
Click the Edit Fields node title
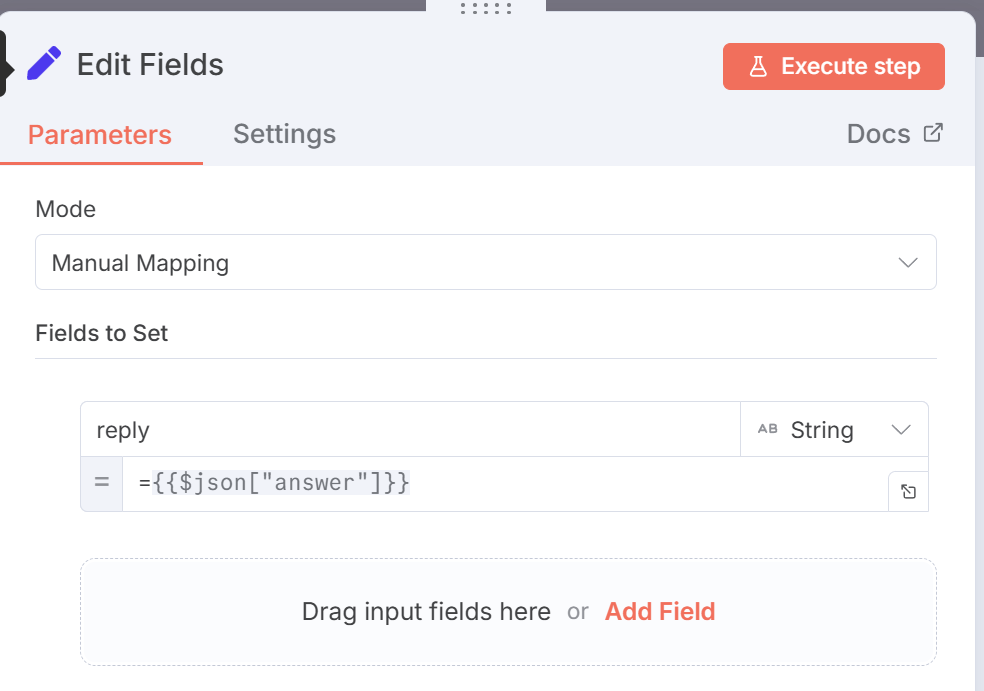click(150, 65)
